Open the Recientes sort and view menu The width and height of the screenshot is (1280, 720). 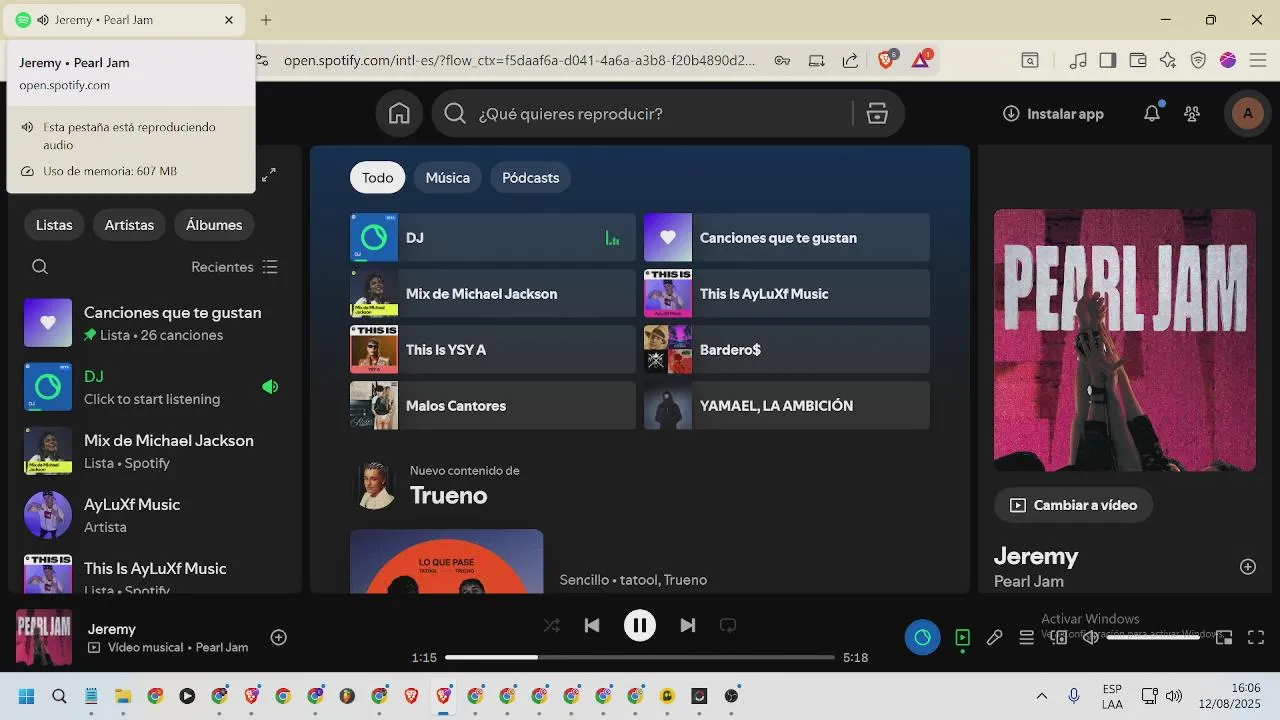[x=235, y=267]
